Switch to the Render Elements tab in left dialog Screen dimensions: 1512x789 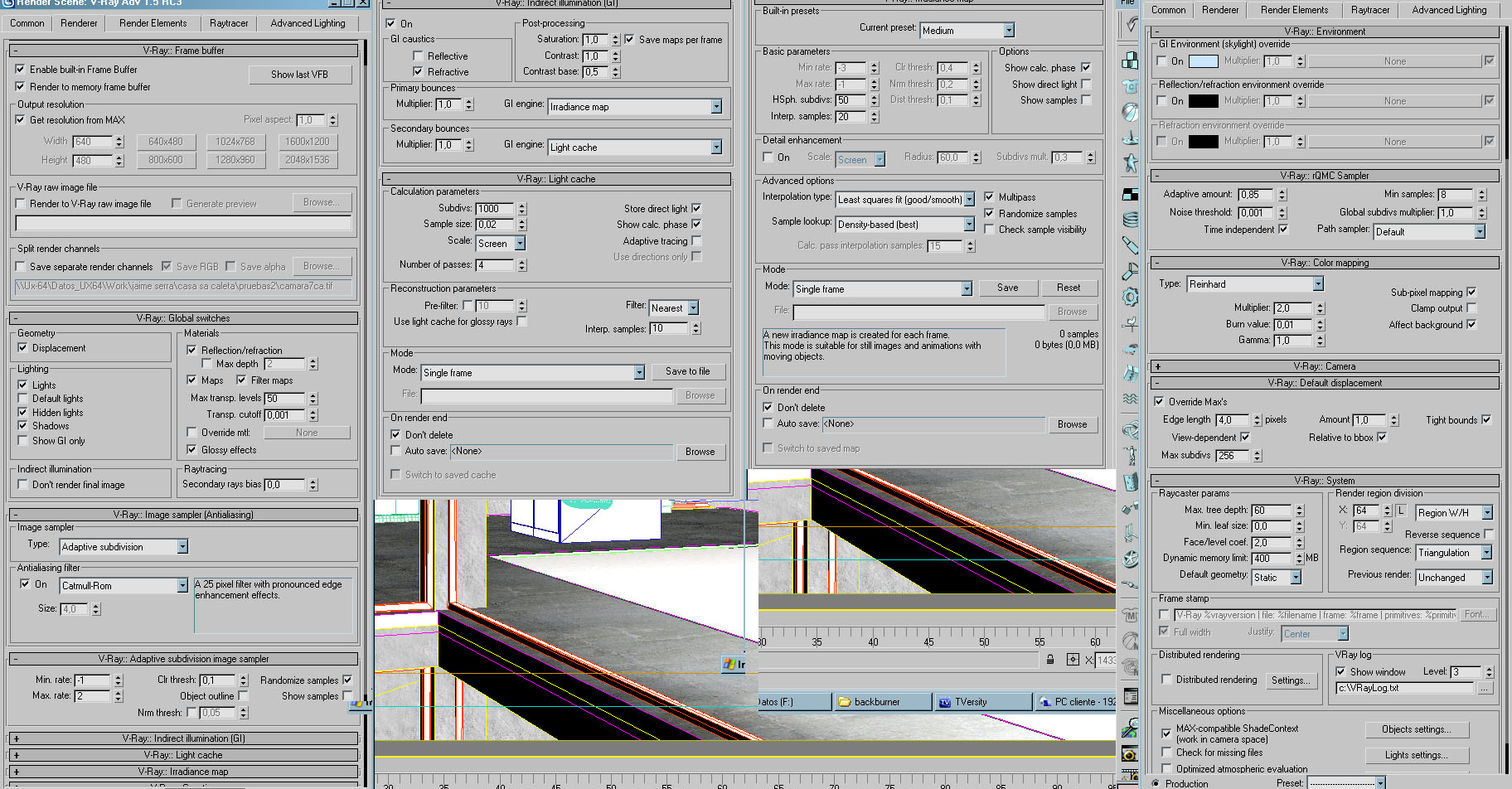[x=153, y=23]
